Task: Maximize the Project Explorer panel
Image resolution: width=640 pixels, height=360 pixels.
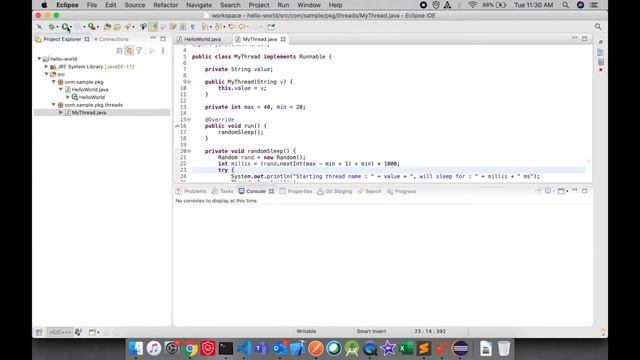Action: point(163,39)
